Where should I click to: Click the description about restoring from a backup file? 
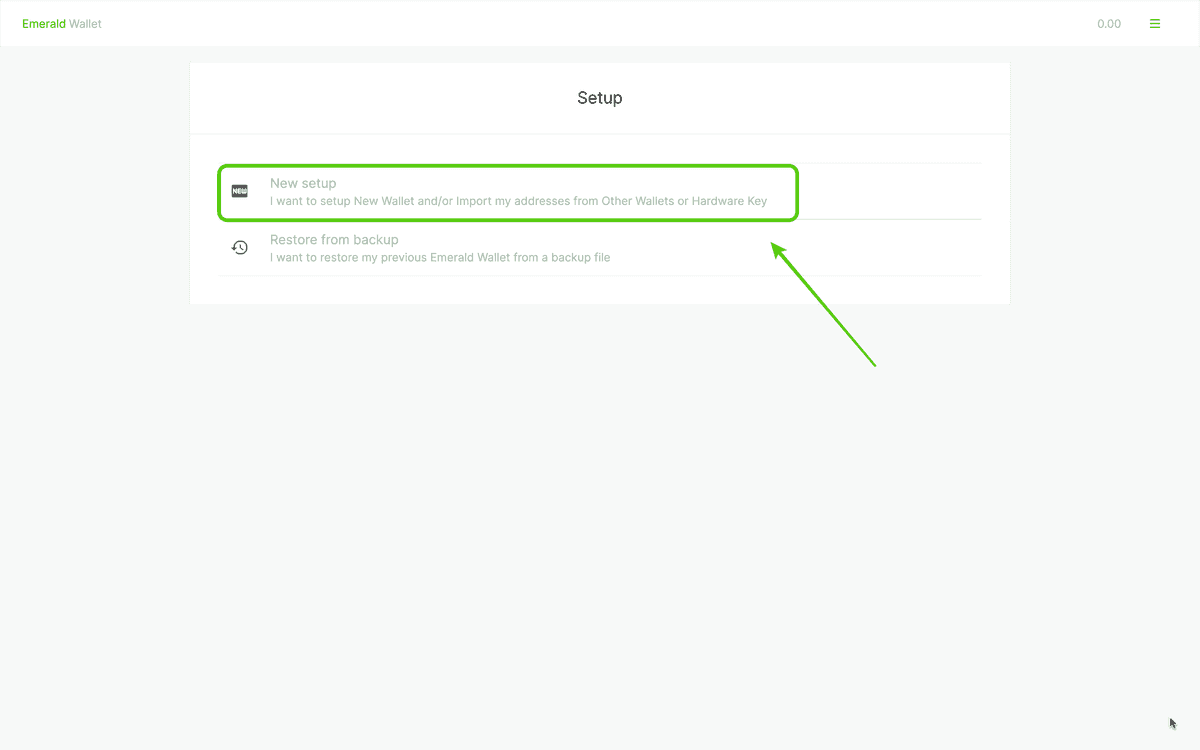coord(440,257)
